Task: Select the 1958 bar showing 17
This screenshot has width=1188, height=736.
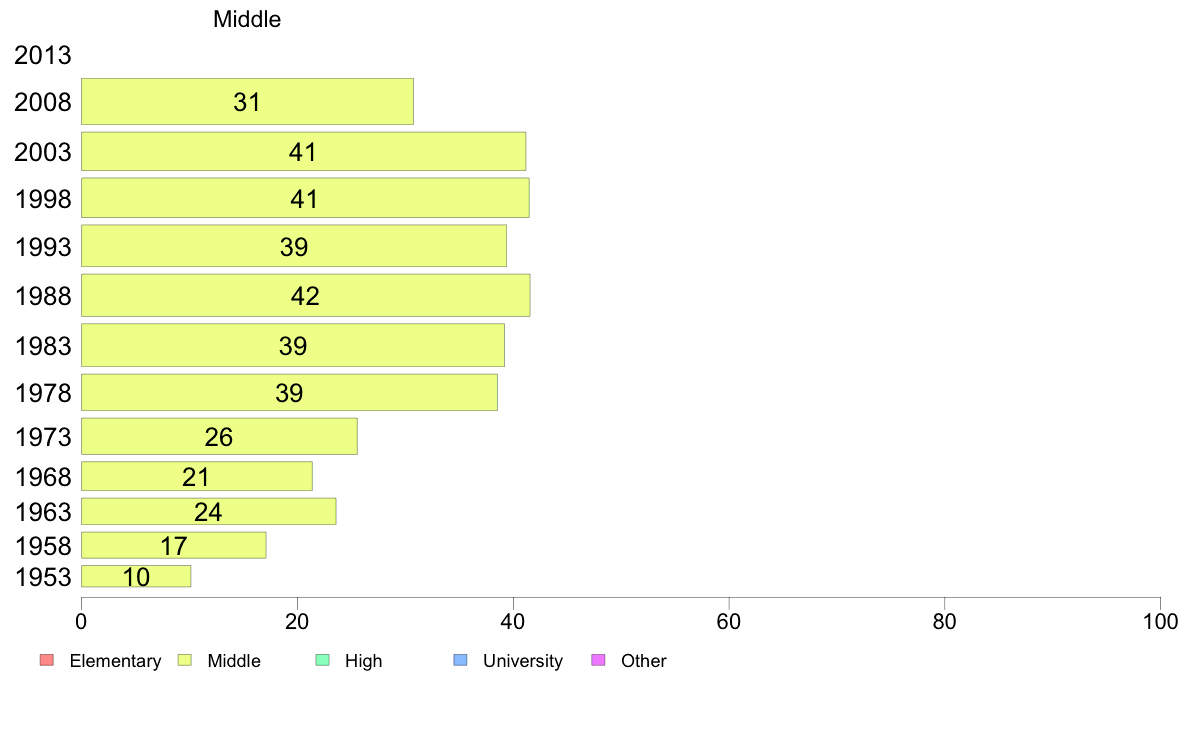Action: [x=174, y=545]
